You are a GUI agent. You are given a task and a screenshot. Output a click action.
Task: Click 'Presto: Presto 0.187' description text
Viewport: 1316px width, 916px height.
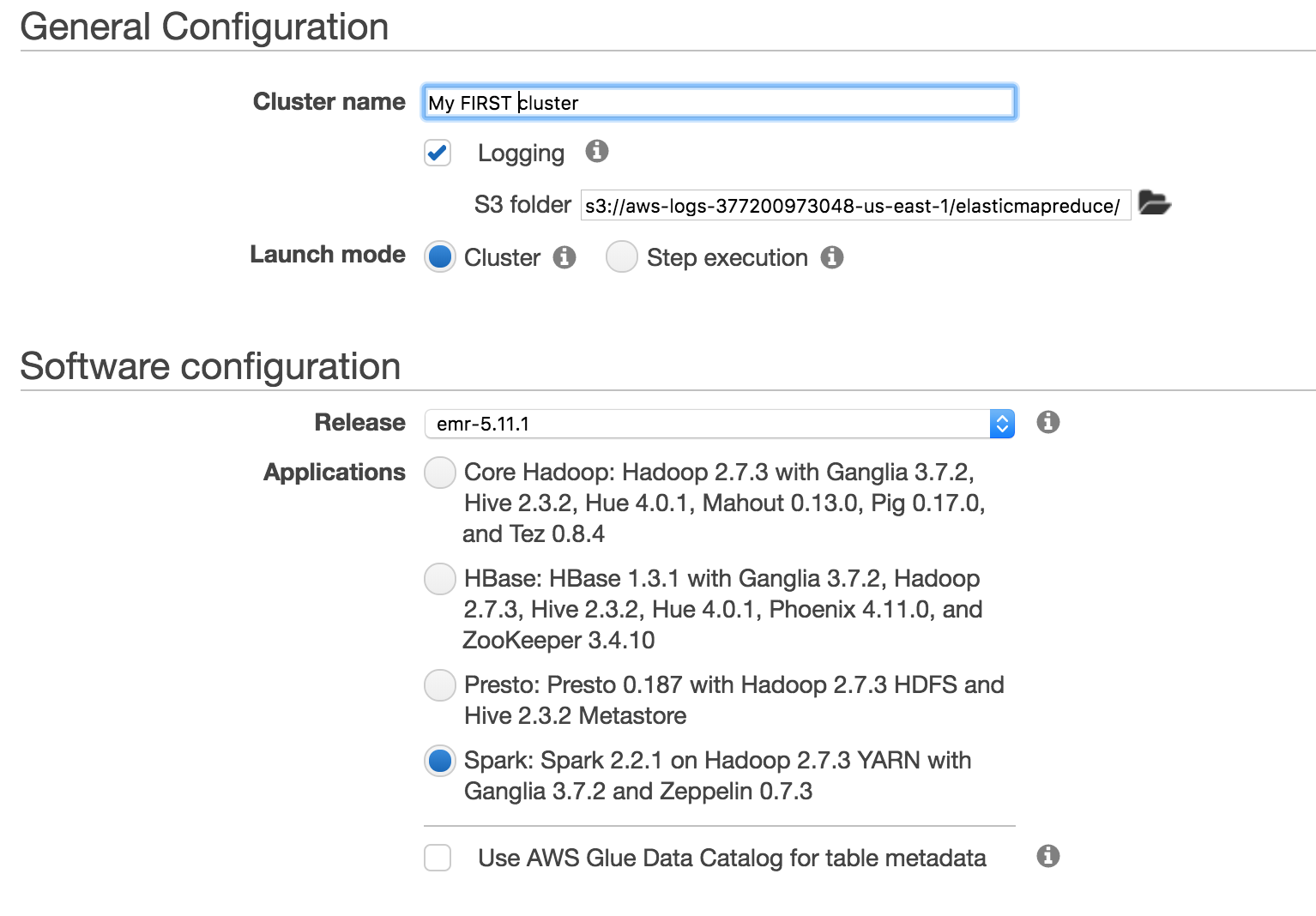click(734, 700)
